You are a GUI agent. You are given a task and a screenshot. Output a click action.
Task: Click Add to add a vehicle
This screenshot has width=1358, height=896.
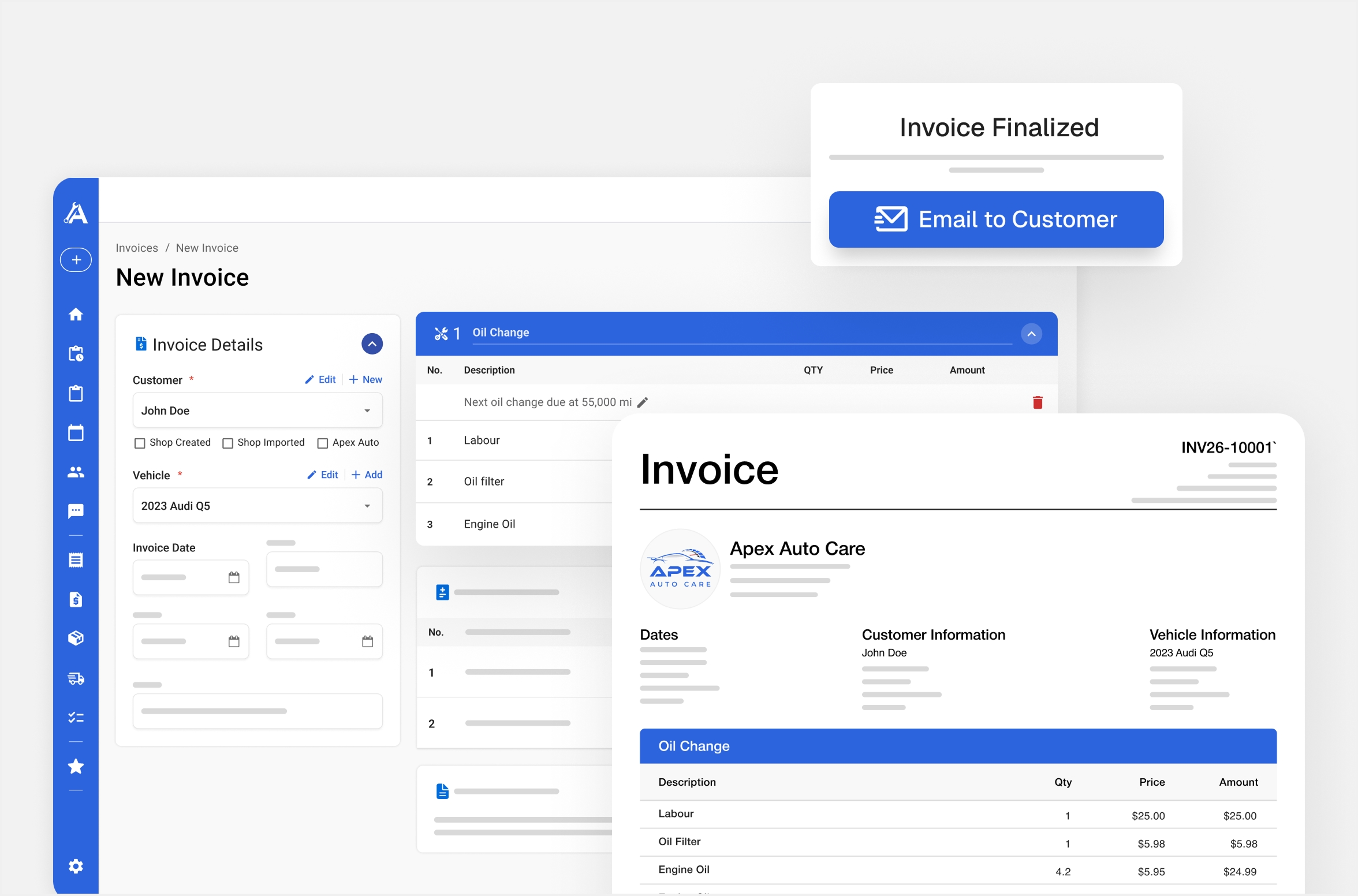pos(367,475)
